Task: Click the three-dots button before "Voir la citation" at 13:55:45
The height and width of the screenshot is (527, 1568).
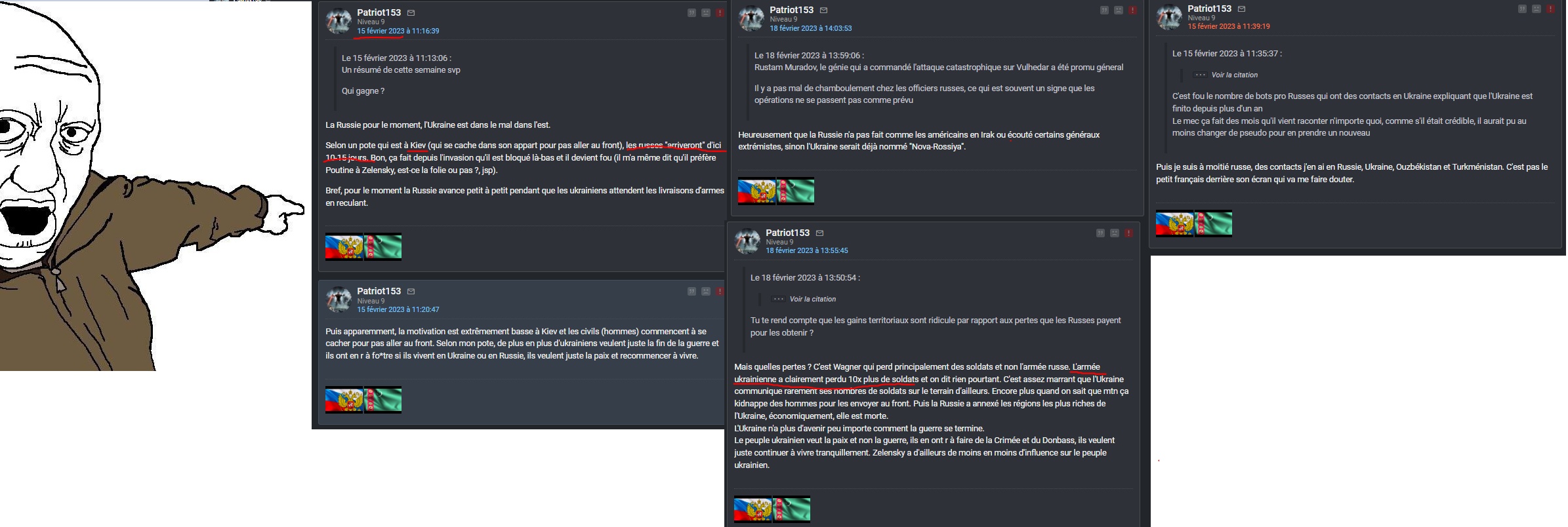Action: point(779,300)
